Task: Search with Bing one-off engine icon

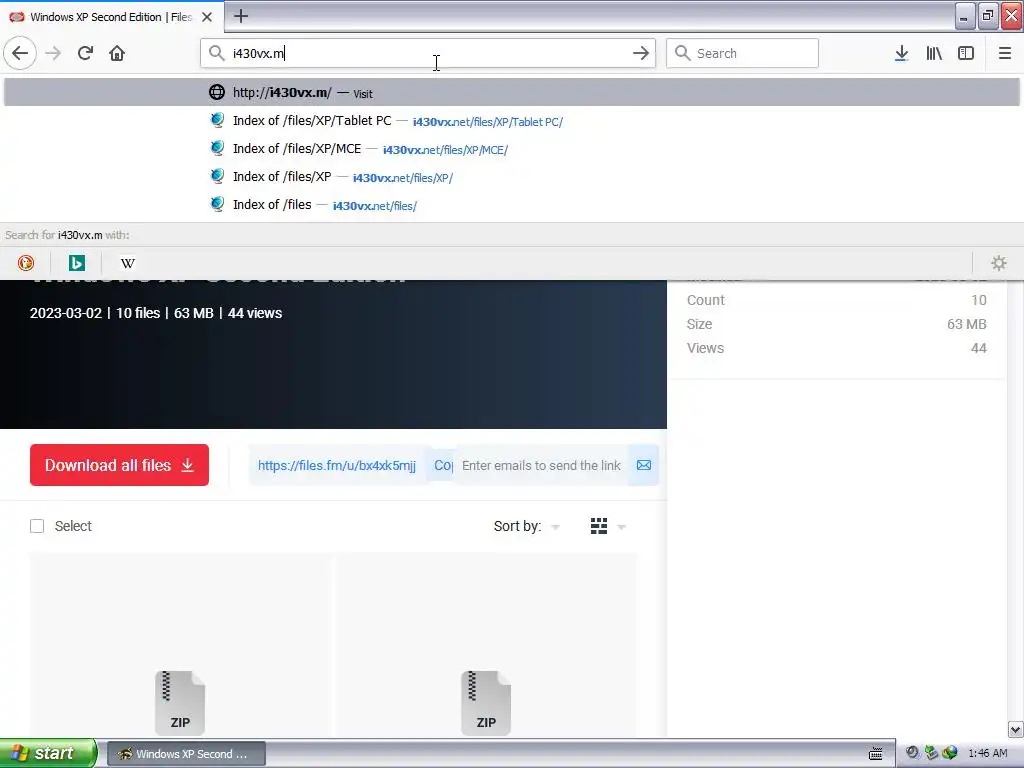Action: point(76,263)
